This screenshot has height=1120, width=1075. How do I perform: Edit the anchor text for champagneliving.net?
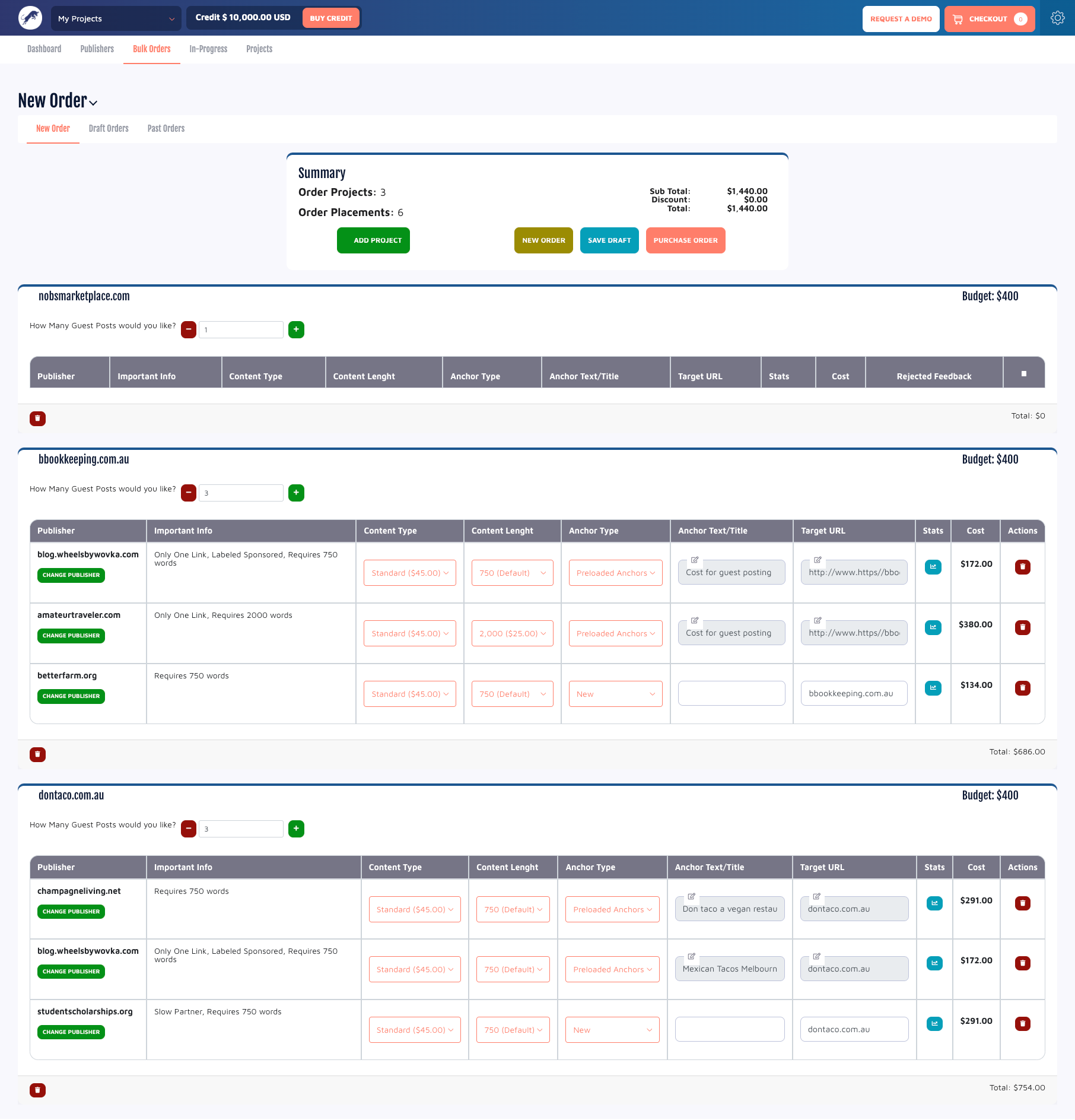(692, 896)
